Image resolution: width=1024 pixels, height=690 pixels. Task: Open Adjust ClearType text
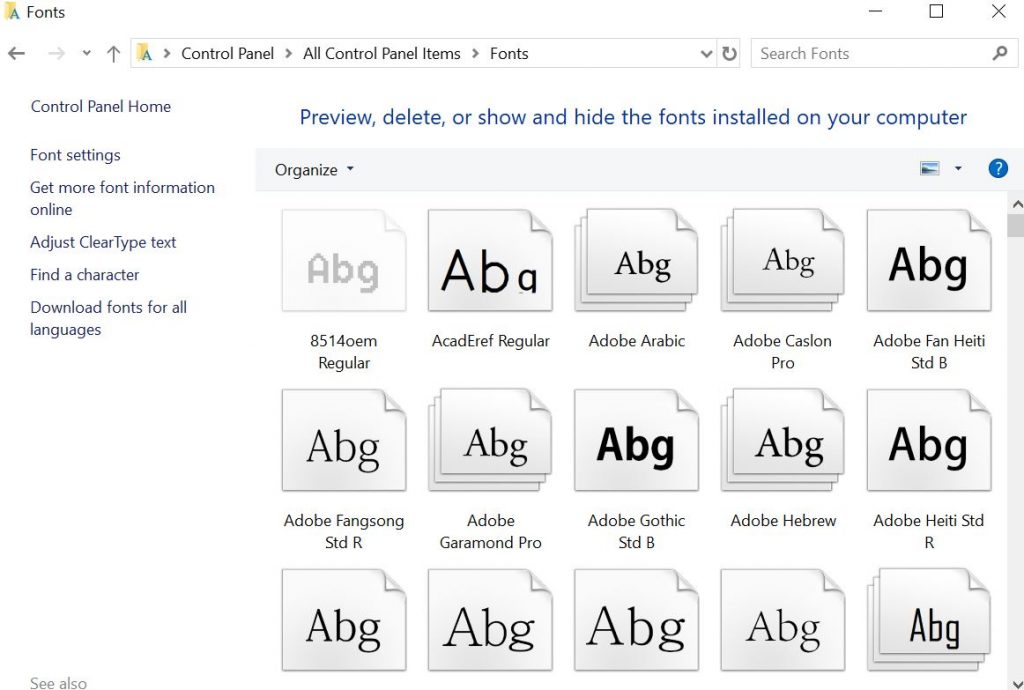(x=102, y=242)
